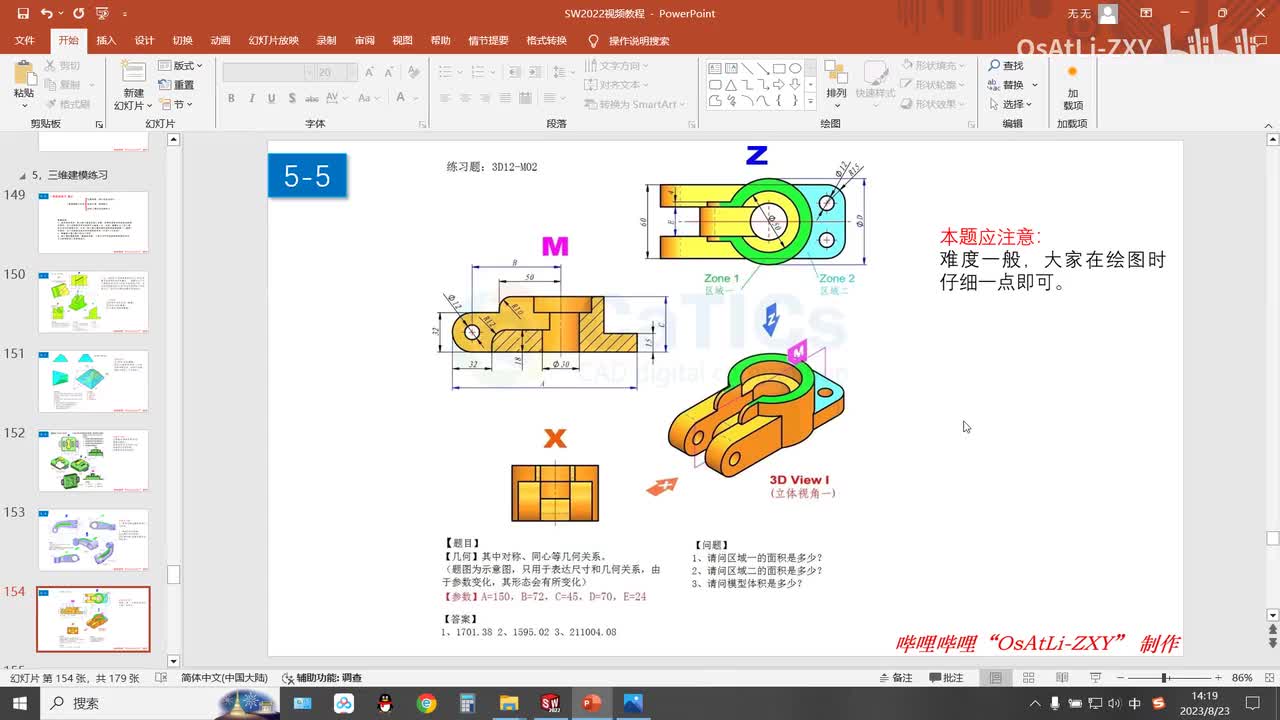
Task: Open File Explorer from Windows taskbar
Action: tap(509, 703)
